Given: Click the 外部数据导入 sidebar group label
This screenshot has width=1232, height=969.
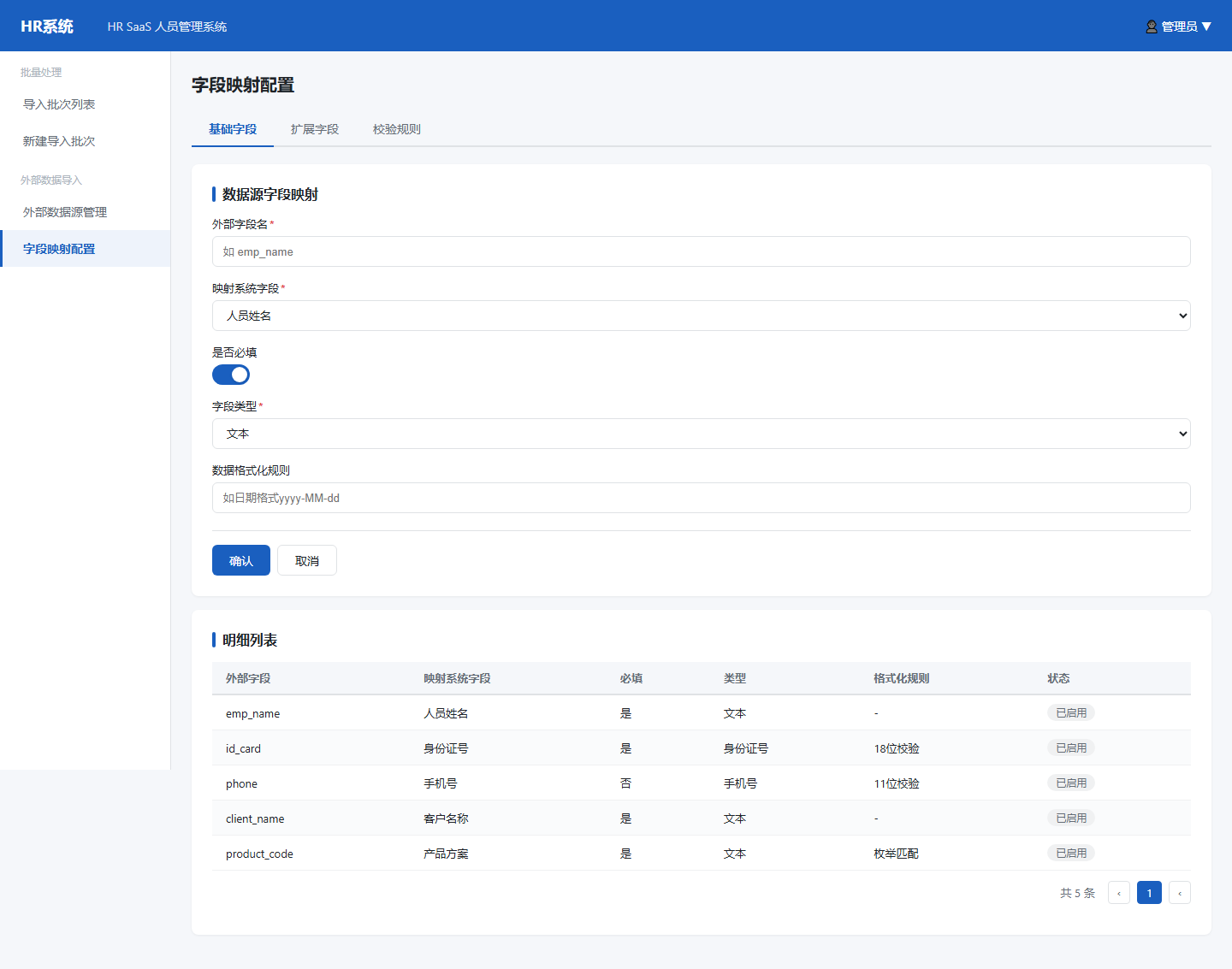Looking at the screenshot, I should point(51,180).
